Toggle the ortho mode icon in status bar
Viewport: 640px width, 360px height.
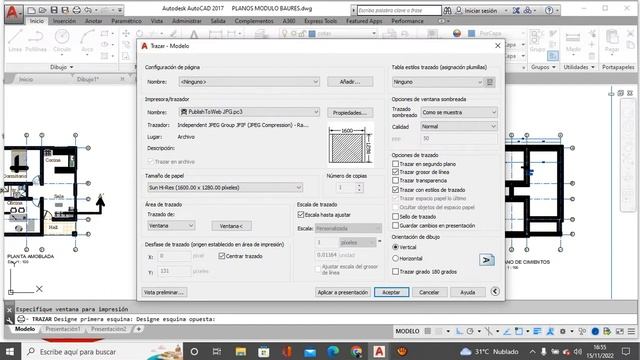[x=459, y=331]
